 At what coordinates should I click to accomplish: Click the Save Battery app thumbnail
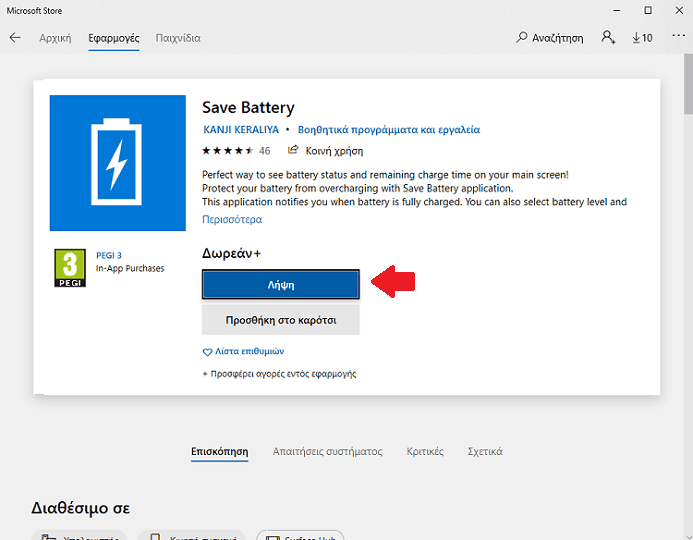click(x=118, y=163)
